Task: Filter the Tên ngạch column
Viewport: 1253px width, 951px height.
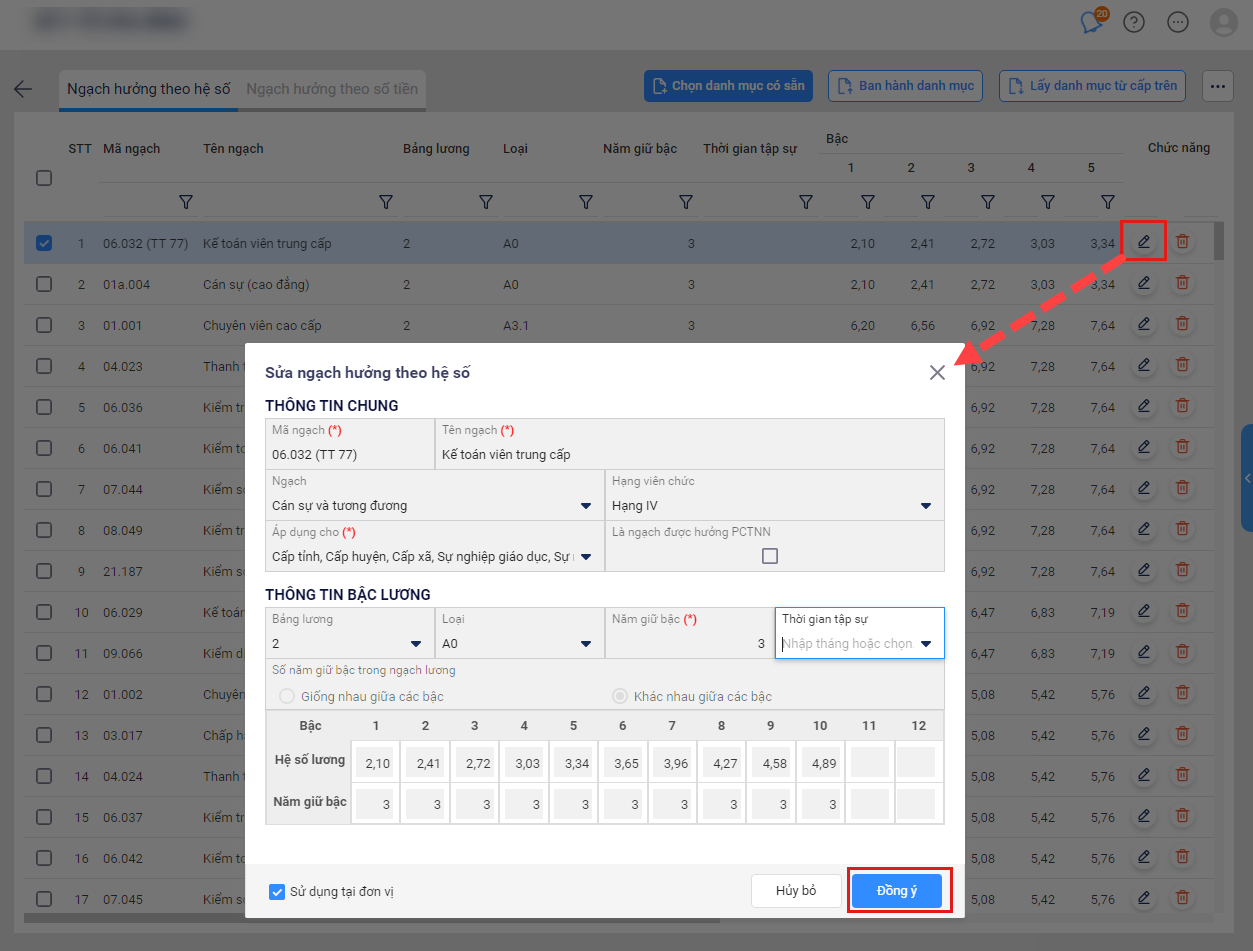Action: pos(386,202)
